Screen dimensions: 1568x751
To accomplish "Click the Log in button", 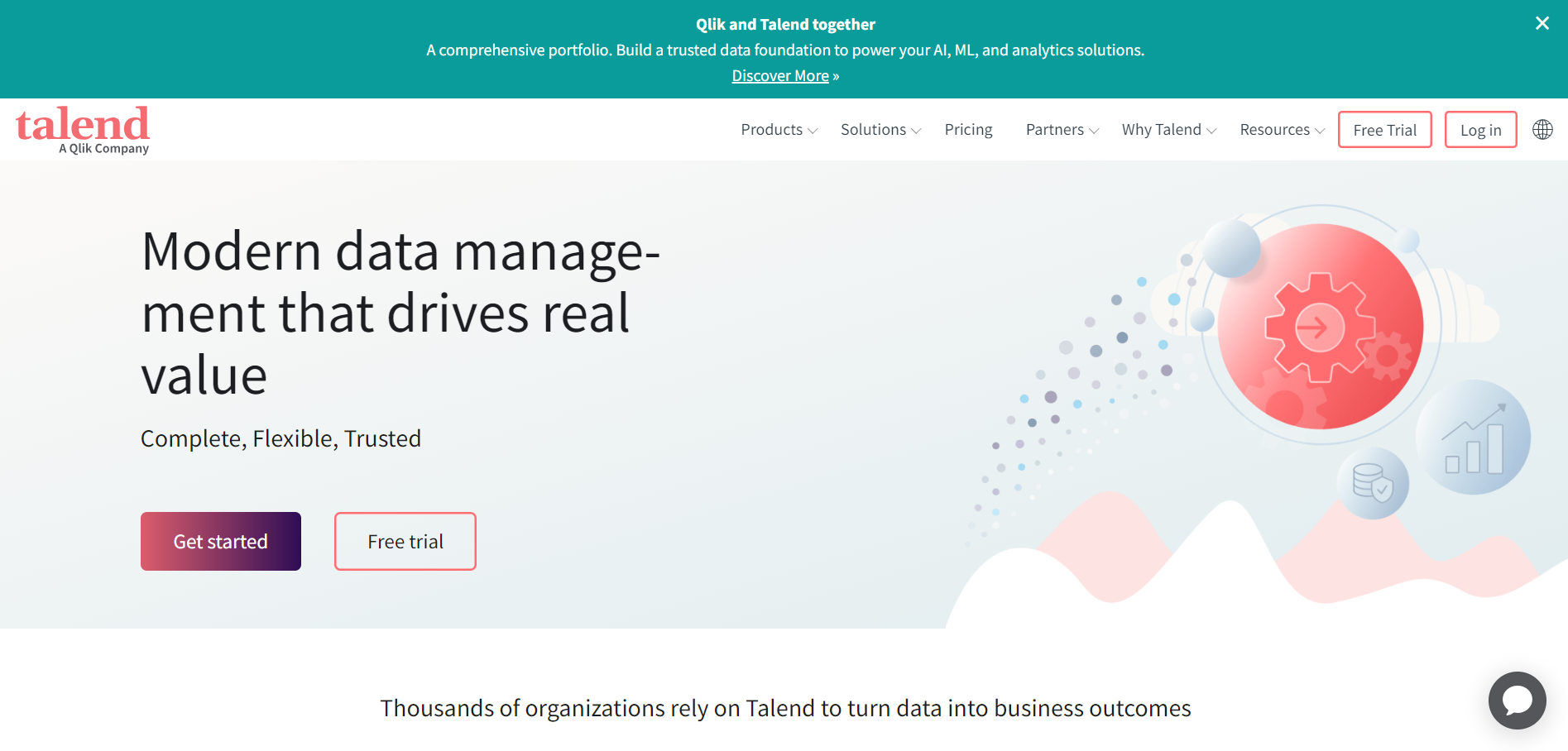I will (x=1480, y=130).
